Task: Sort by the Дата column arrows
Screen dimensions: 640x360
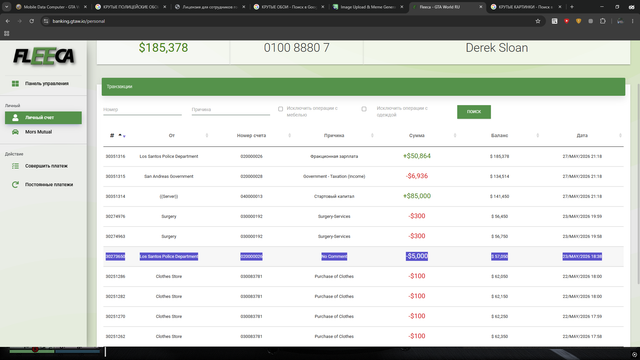Action: (x=620, y=136)
